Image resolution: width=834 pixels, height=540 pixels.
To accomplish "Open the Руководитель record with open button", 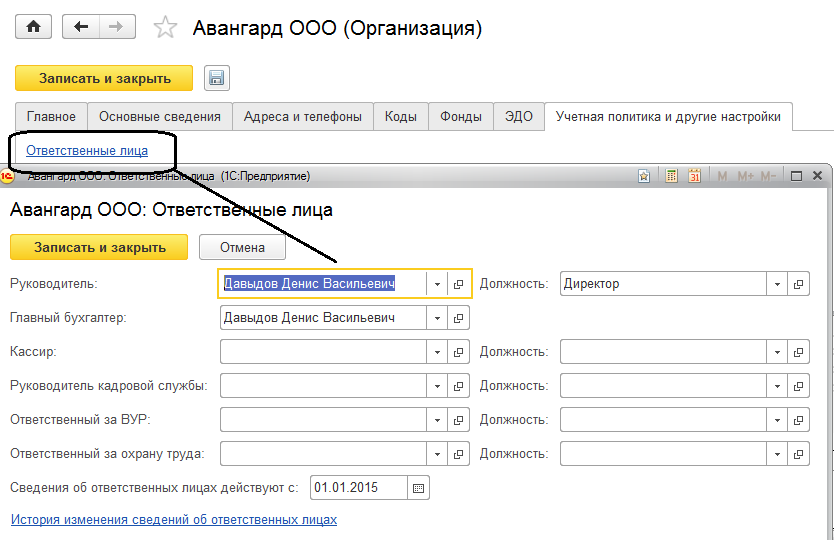I will click(459, 284).
